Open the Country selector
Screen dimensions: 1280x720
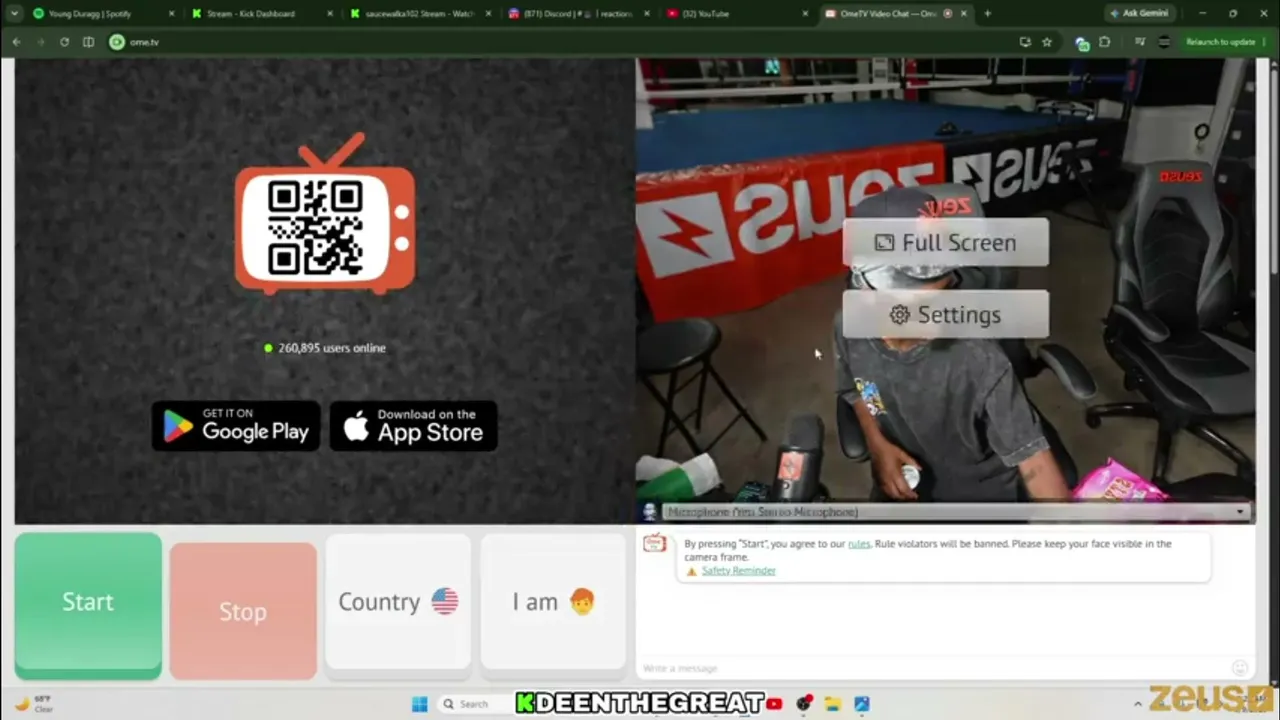click(x=398, y=601)
